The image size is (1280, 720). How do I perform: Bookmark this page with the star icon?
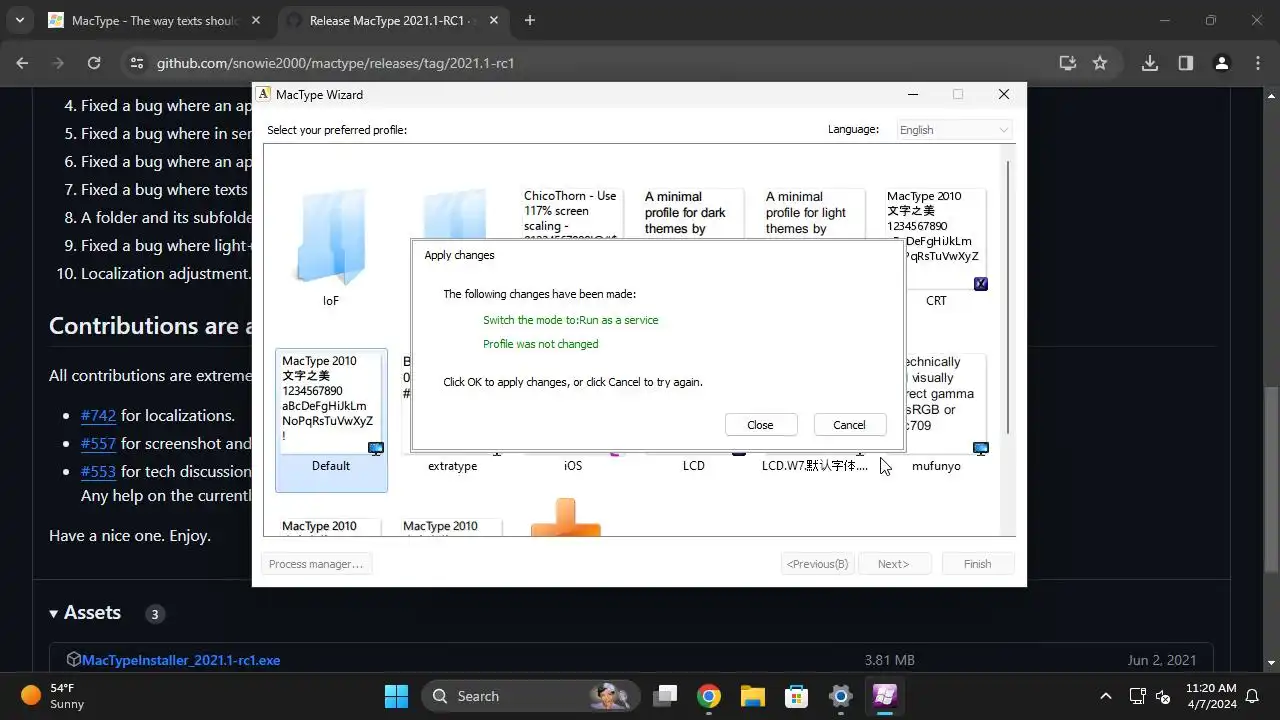pyautogui.click(x=1100, y=63)
